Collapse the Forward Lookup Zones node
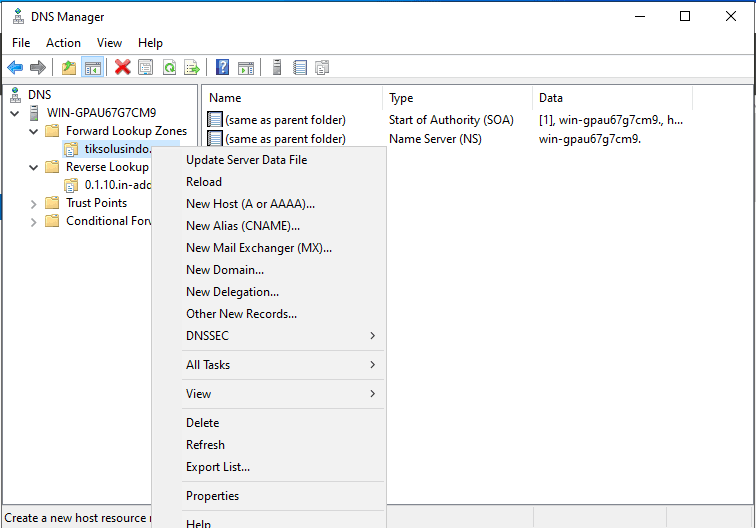756x528 pixels. click(33, 131)
